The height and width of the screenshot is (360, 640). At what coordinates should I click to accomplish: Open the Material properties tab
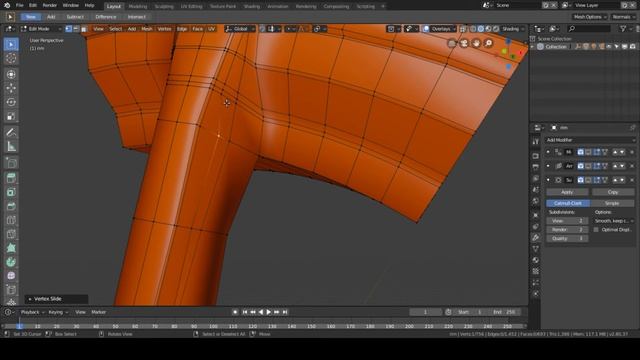click(x=536, y=260)
